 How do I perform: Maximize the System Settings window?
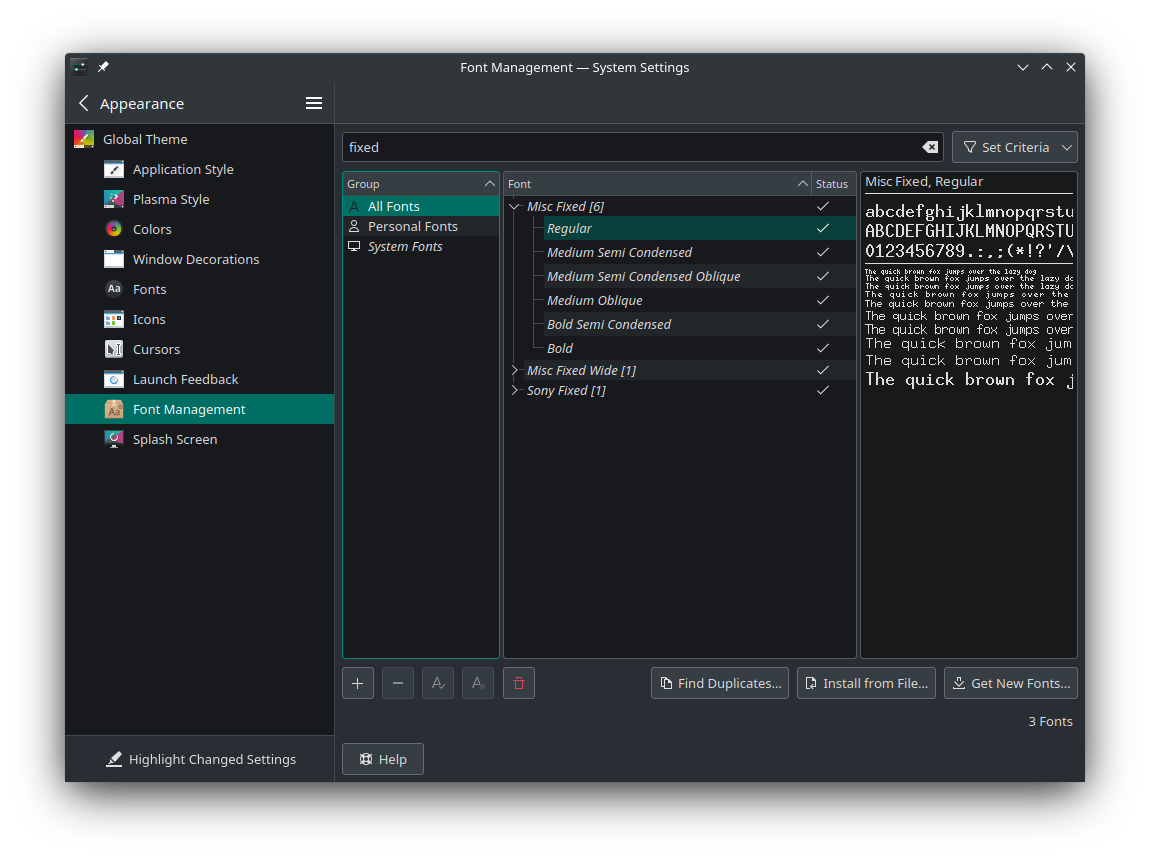(x=1047, y=67)
